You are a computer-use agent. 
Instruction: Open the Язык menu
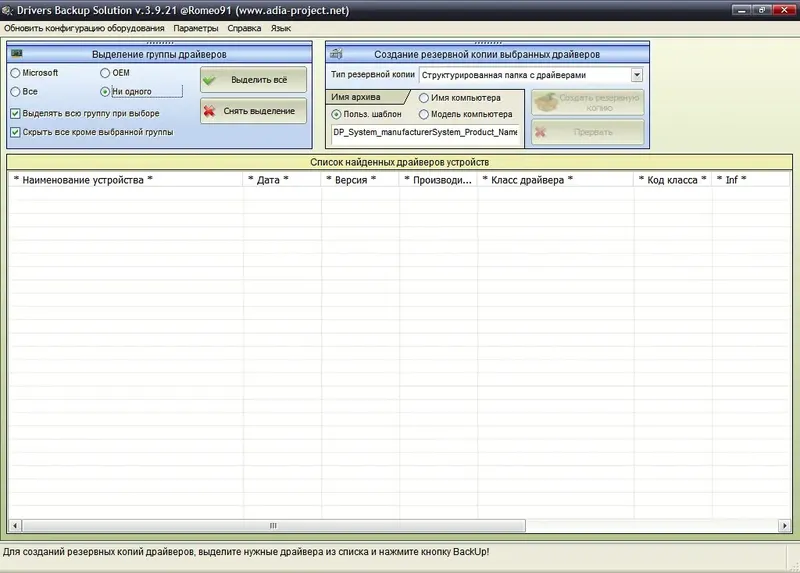[x=281, y=28]
